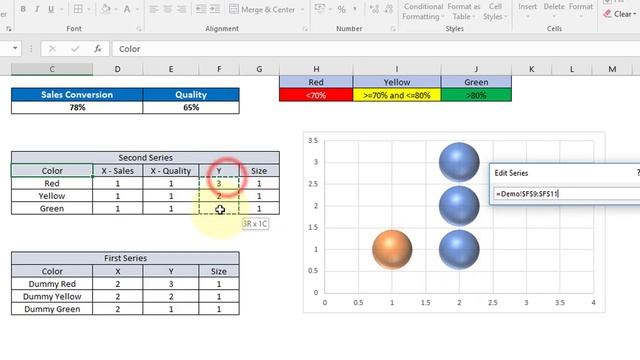
Task: Click the Edit Series range input field
Action: coord(567,194)
